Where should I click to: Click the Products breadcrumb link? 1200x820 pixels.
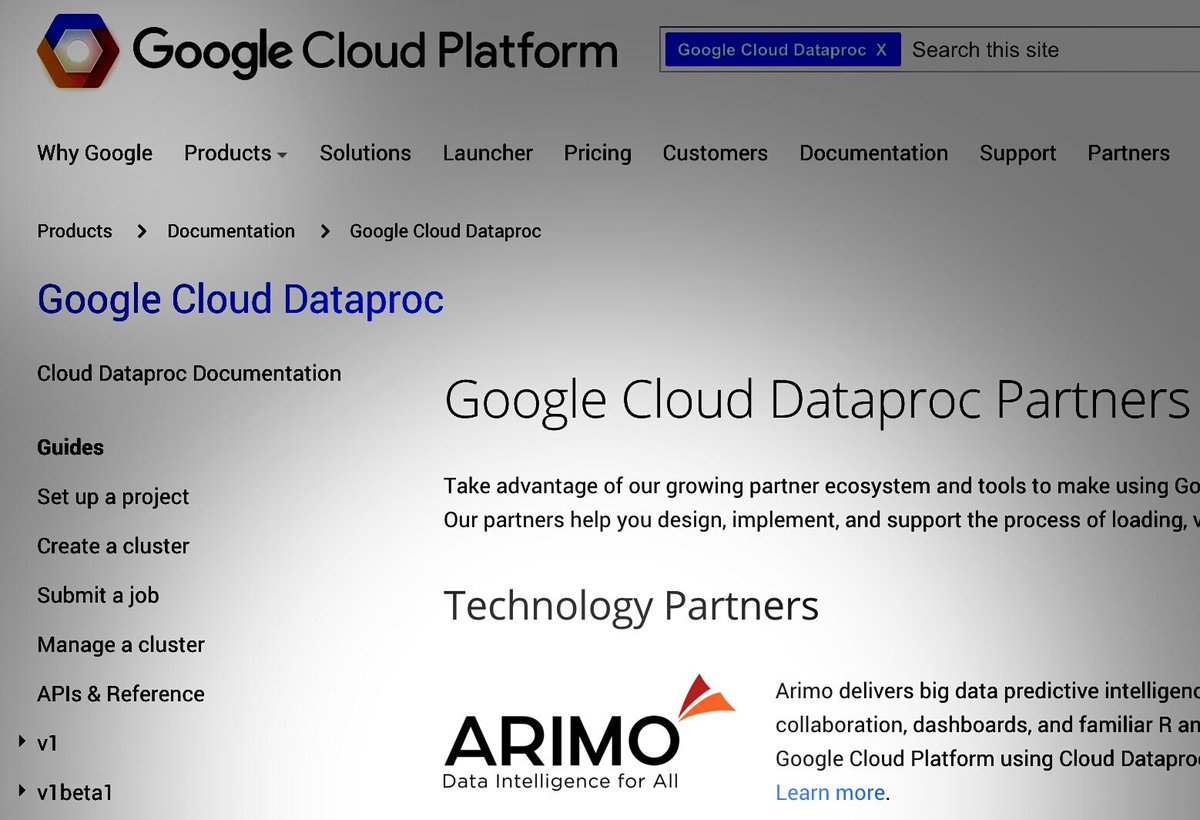click(75, 231)
